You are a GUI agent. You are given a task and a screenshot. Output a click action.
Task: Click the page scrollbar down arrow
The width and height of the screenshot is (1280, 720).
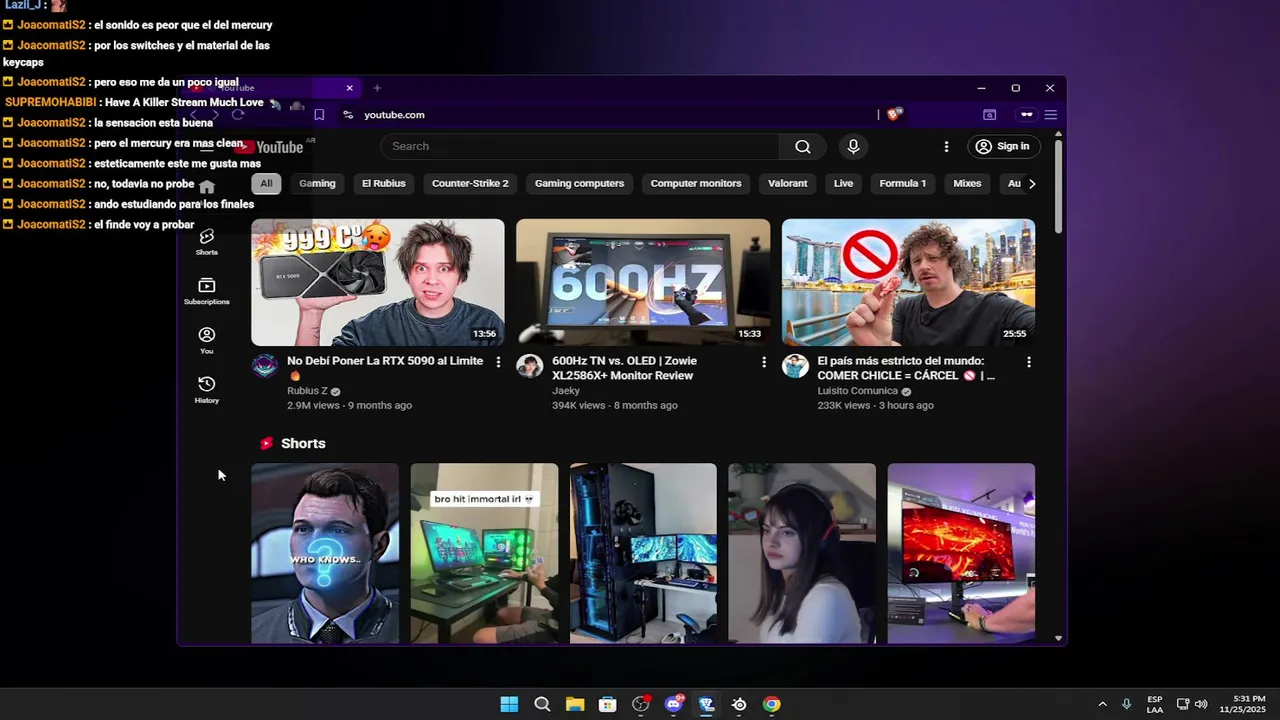(1058, 638)
